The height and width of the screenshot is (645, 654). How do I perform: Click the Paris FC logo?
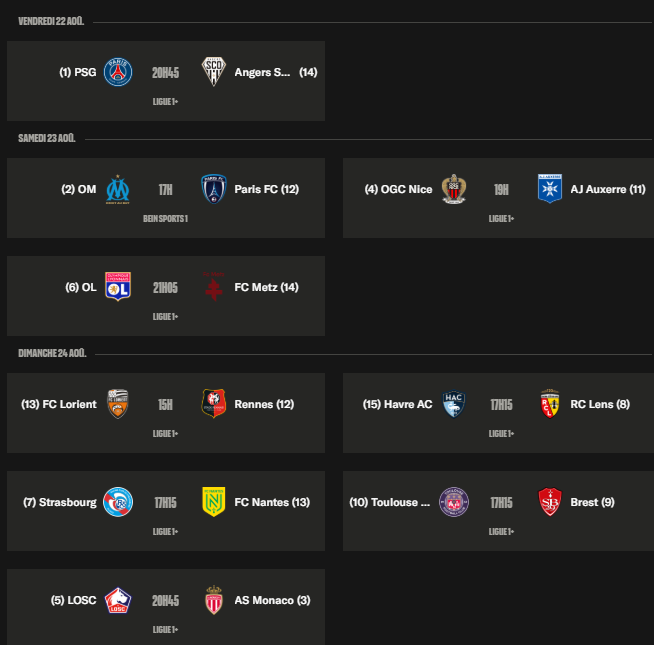(214, 189)
